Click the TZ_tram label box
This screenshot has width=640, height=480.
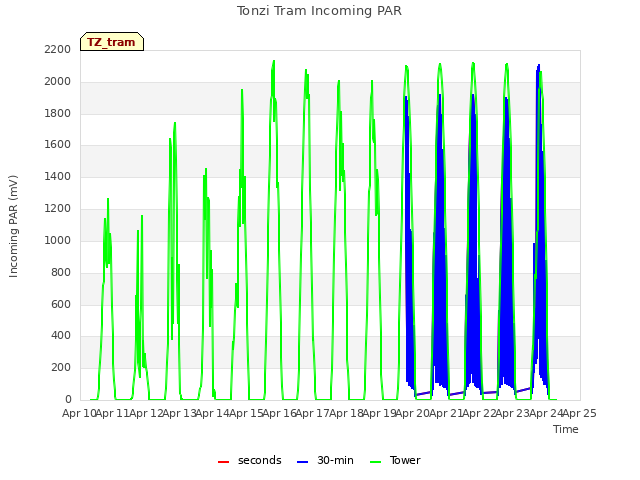click(112, 42)
